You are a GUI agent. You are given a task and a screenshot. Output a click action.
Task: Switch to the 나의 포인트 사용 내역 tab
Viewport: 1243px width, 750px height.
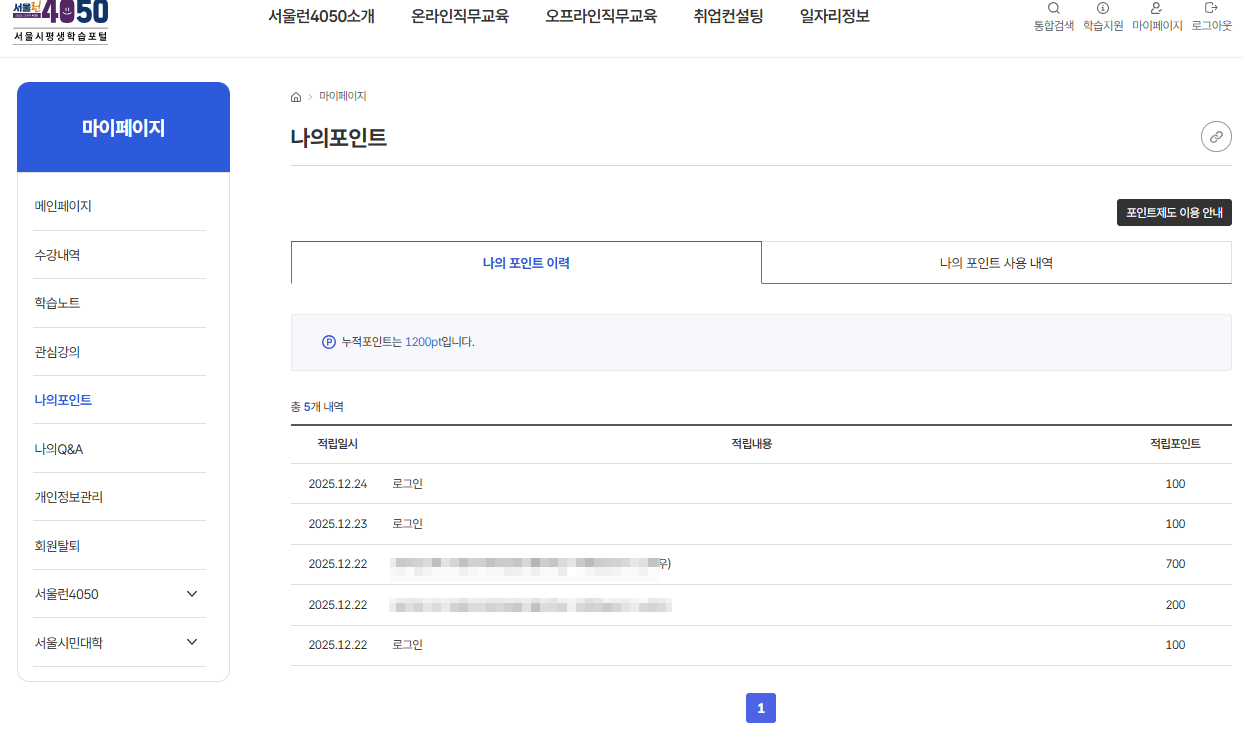coord(996,261)
